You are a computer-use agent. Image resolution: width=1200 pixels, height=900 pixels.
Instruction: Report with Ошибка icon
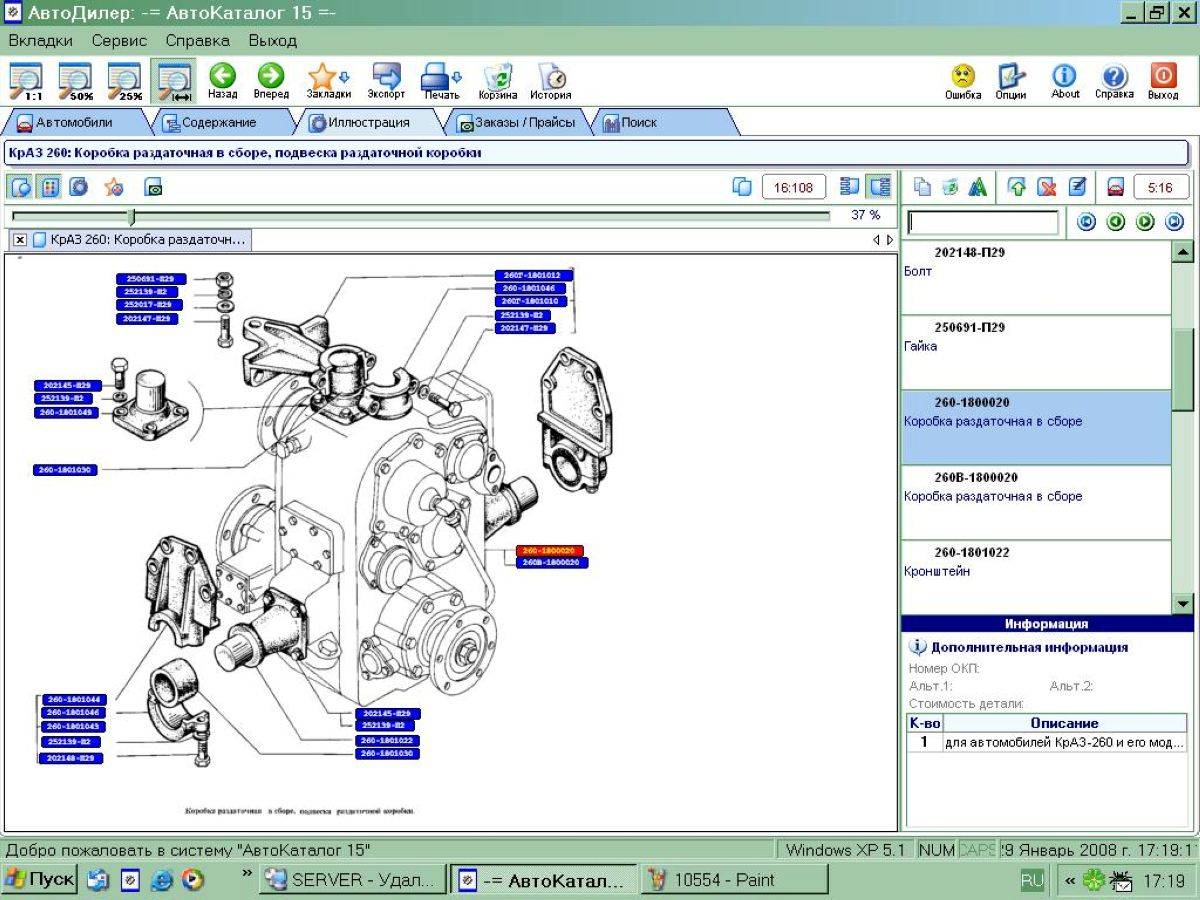963,81
